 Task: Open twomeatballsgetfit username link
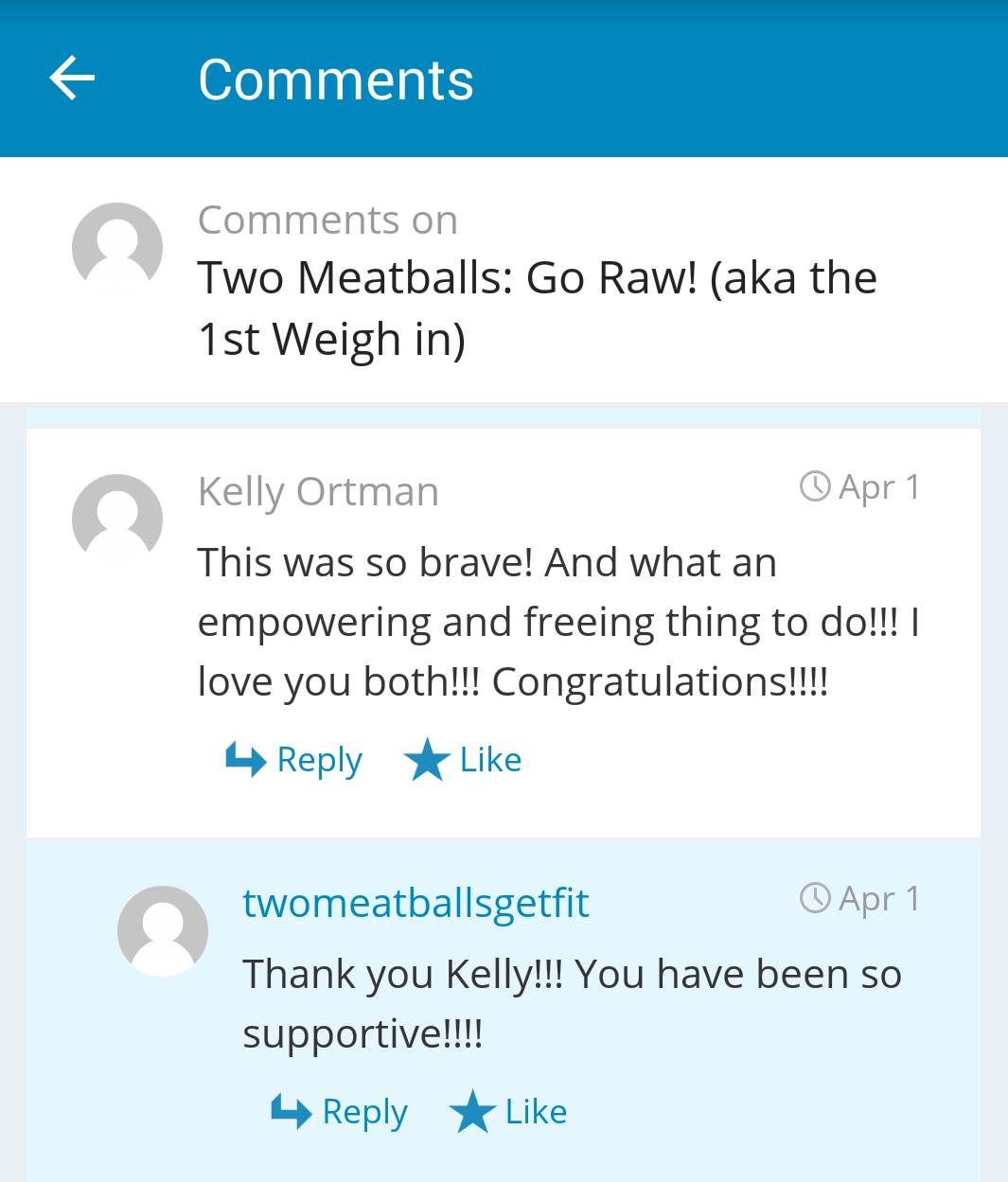click(416, 903)
